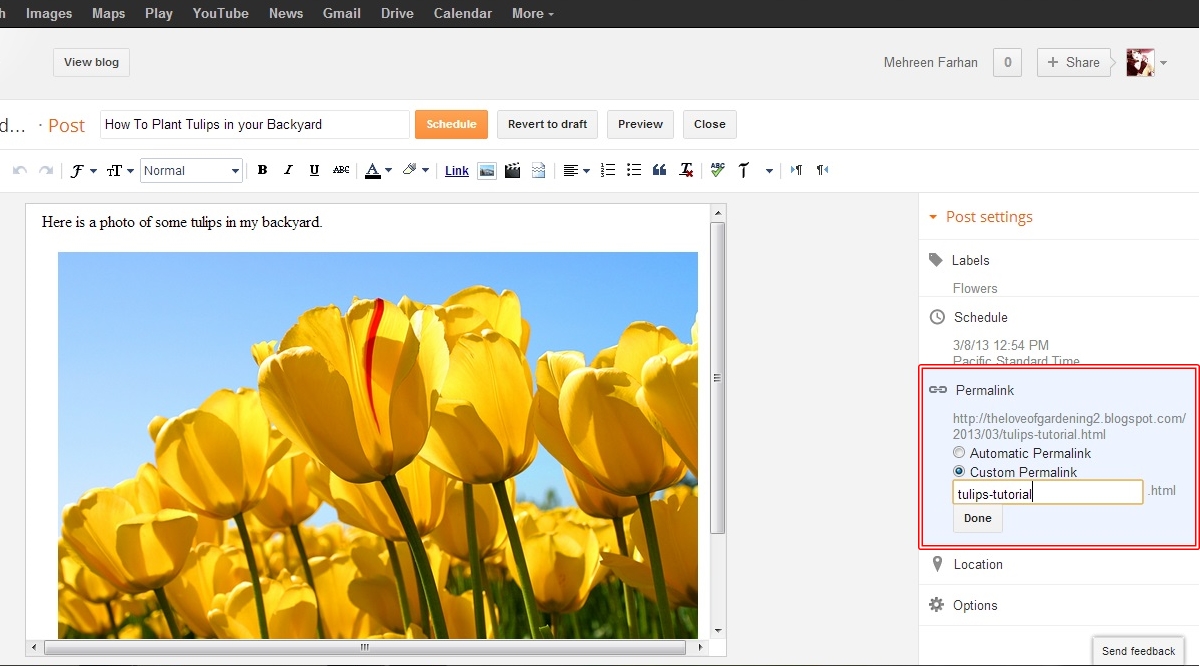Toggle the numbered list
1200x666 pixels.
608,170
